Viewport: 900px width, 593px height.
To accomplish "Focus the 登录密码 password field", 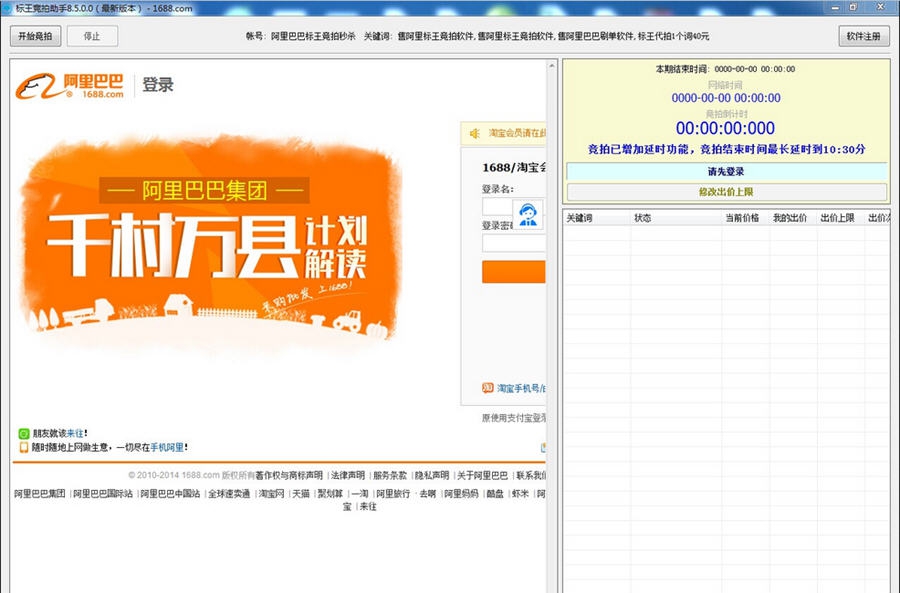I will point(514,243).
